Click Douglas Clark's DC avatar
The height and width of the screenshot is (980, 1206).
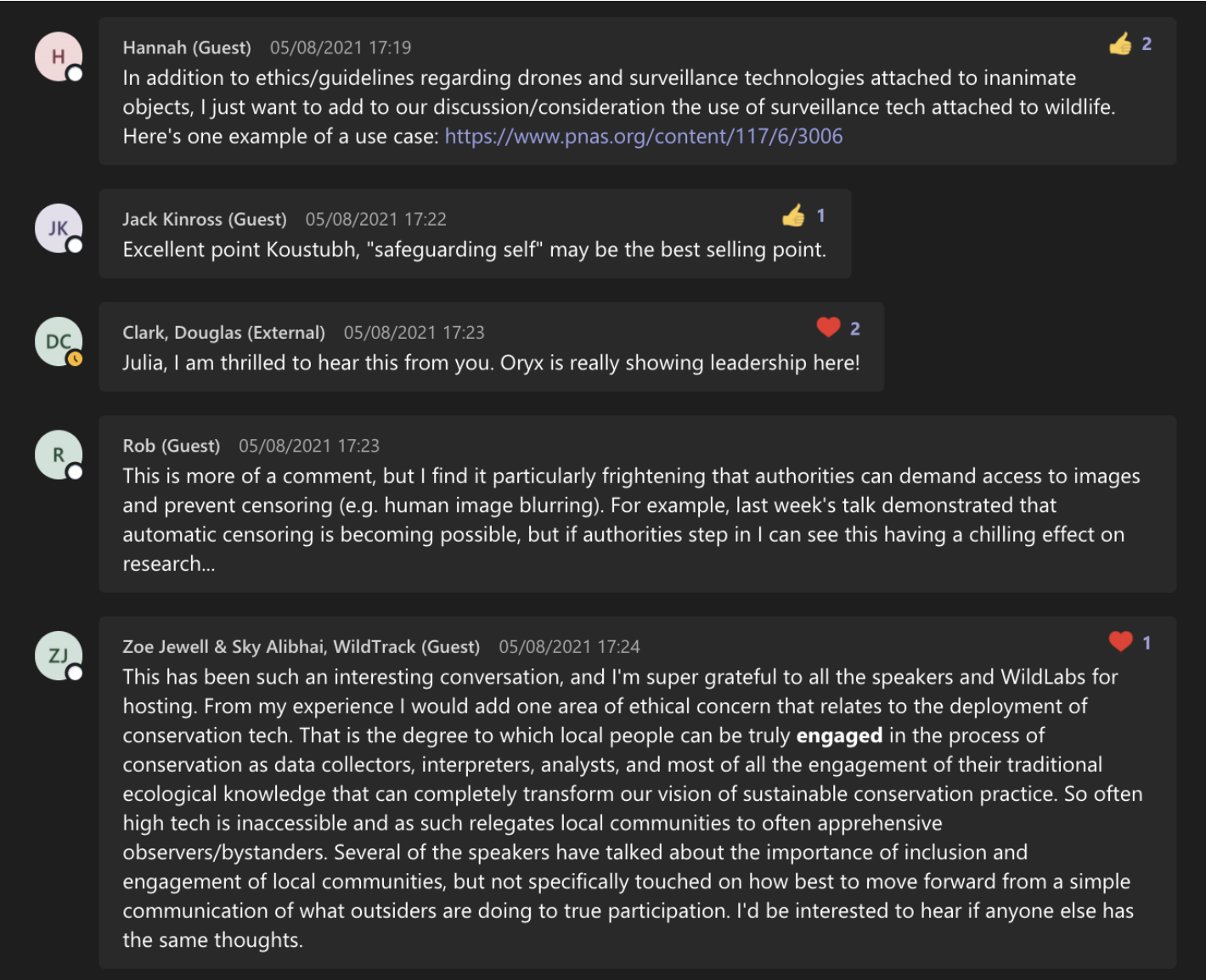(58, 341)
